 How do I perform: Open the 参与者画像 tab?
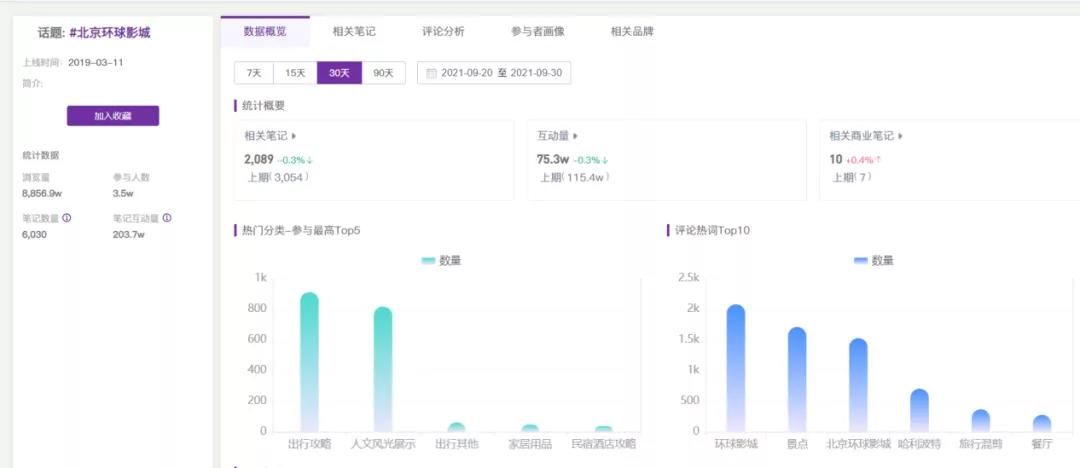(538, 32)
